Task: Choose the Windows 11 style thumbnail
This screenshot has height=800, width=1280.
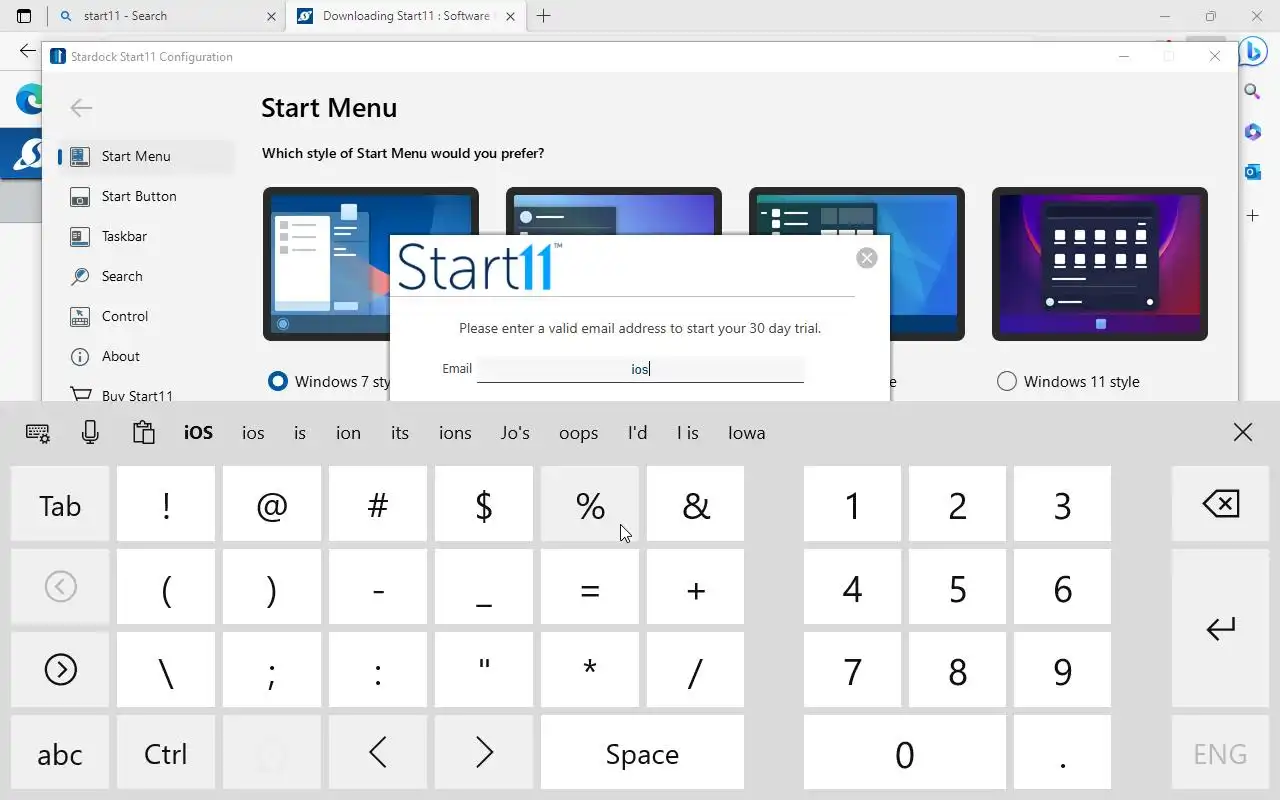Action: [x=1100, y=264]
